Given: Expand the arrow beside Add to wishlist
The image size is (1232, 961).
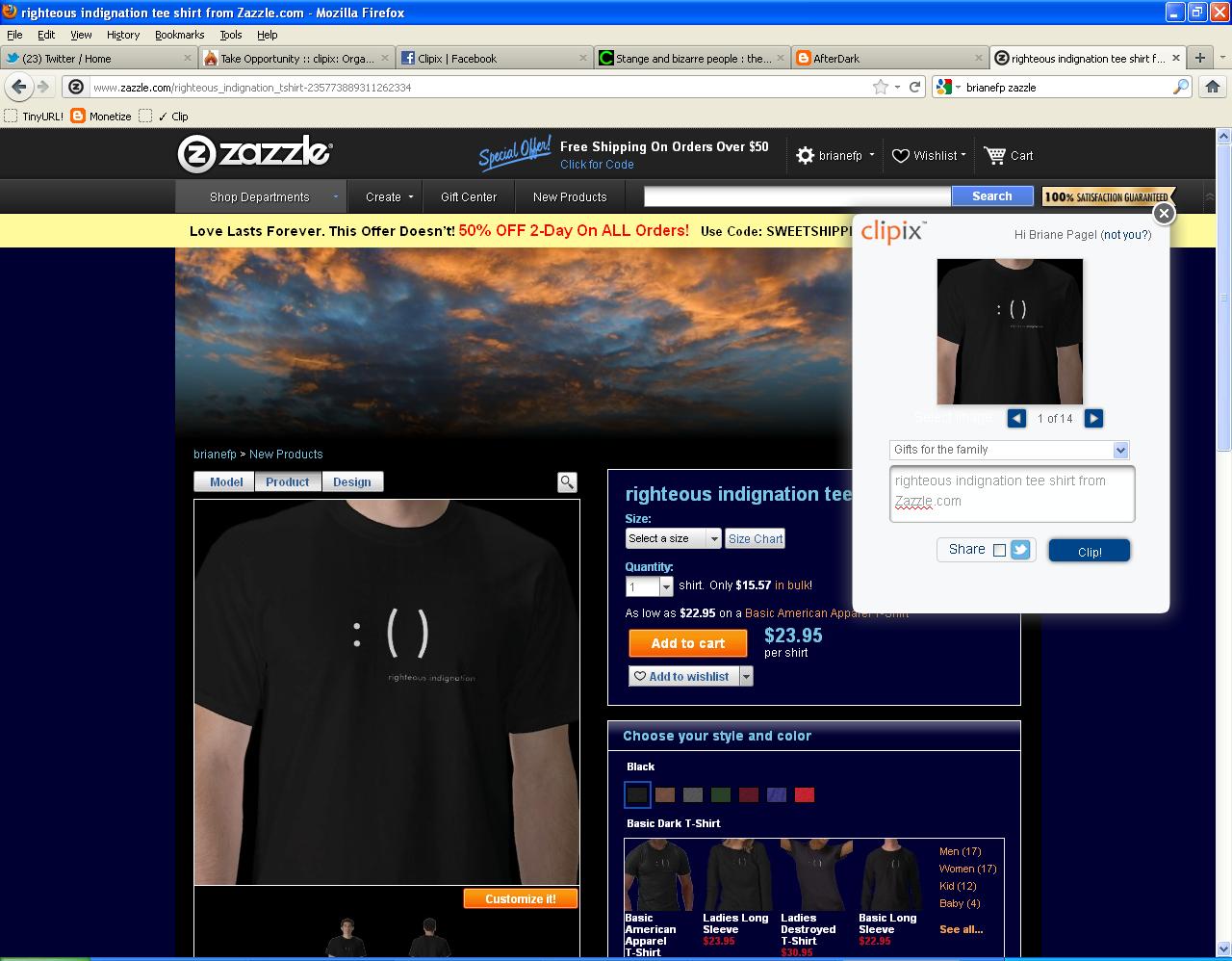Looking at the screenshot, I should pos(745,677).
